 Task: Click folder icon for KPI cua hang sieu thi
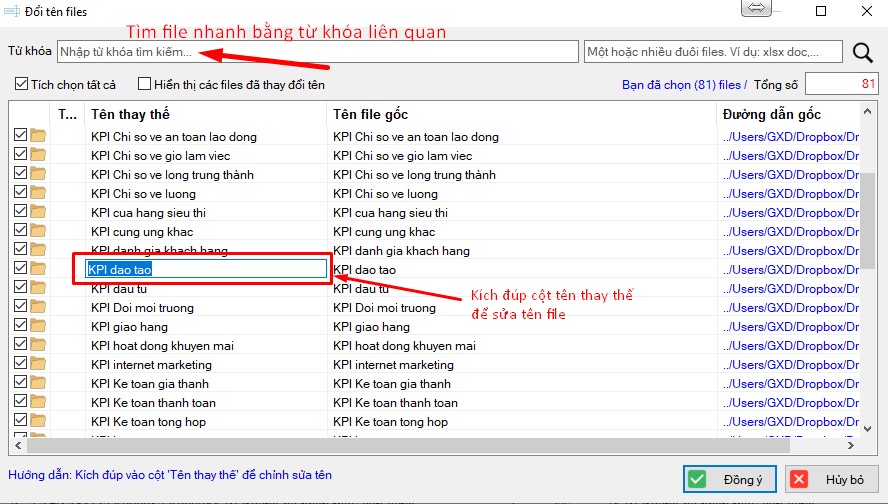(38, 212)
